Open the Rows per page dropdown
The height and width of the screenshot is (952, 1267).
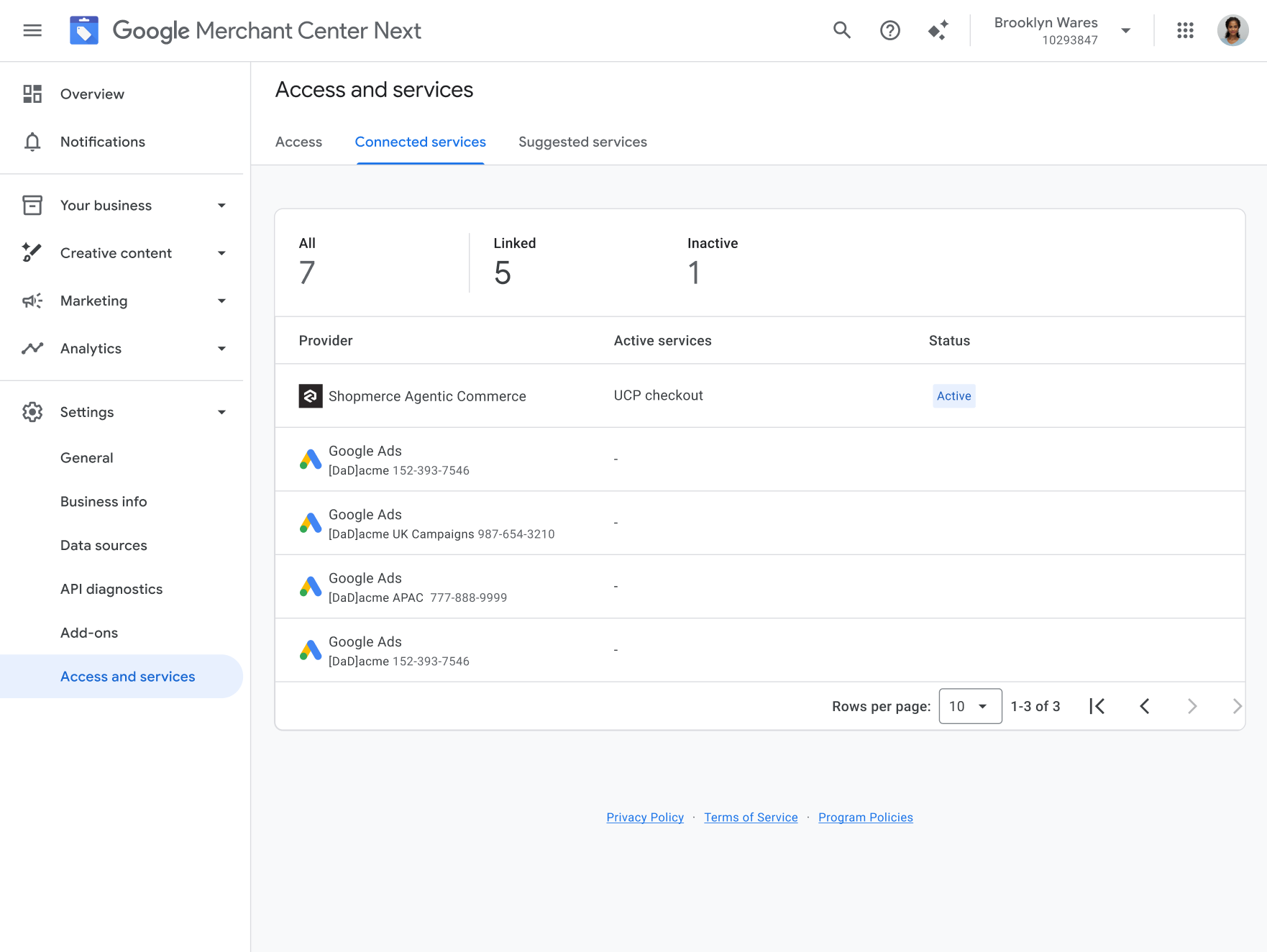click(970, 706)
